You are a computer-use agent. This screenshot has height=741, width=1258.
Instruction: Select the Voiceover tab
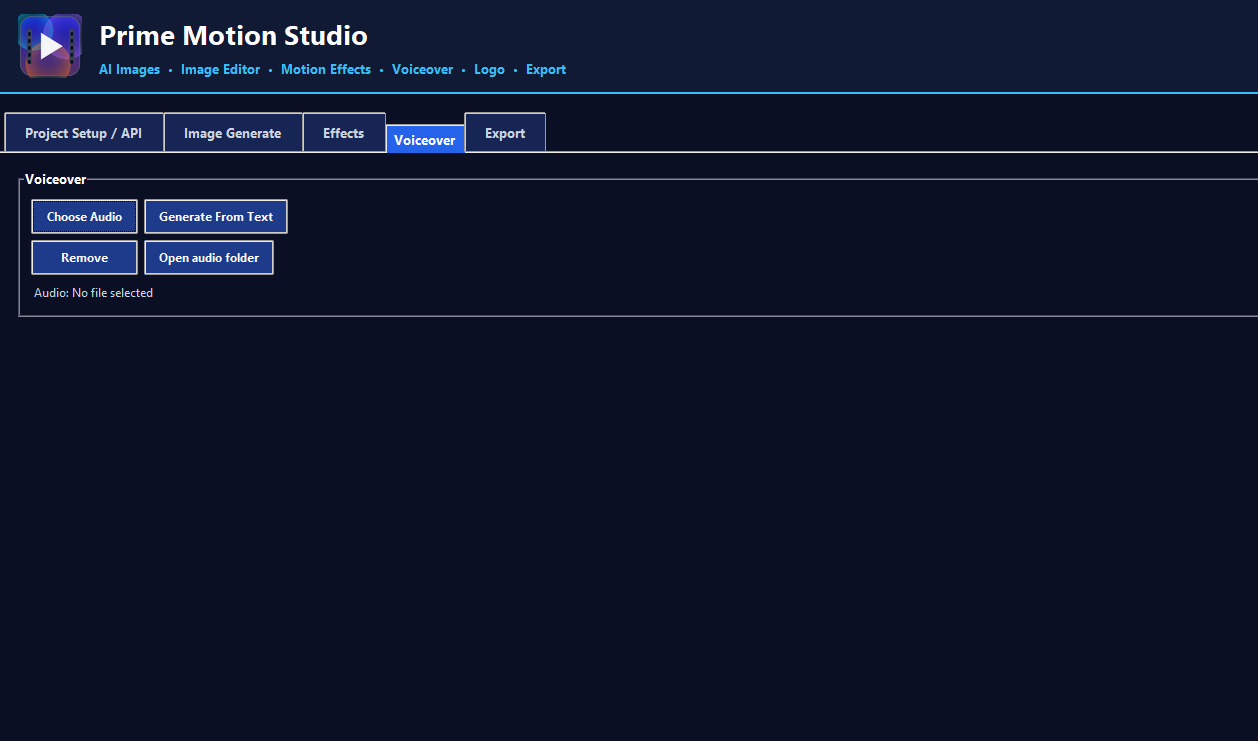[425, 140]
